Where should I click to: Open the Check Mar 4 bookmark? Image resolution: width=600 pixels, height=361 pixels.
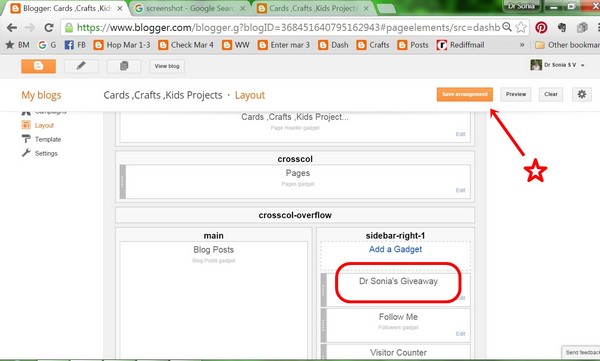pos(186,45)
